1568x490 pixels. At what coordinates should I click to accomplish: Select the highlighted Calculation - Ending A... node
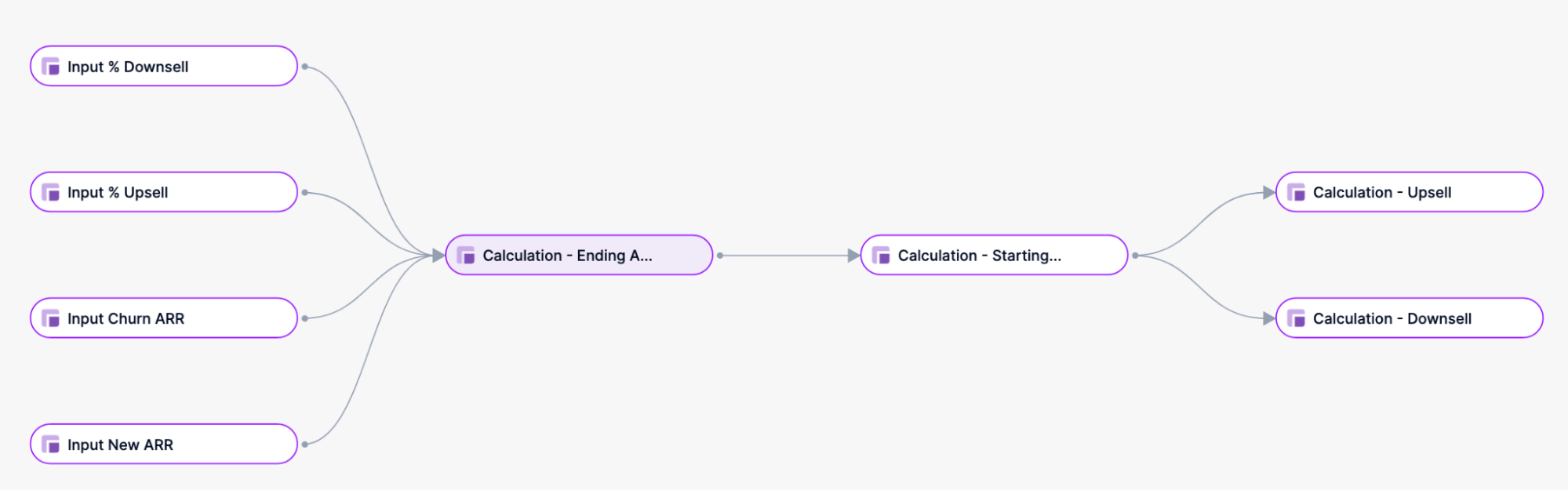click(x=579, y=256)
